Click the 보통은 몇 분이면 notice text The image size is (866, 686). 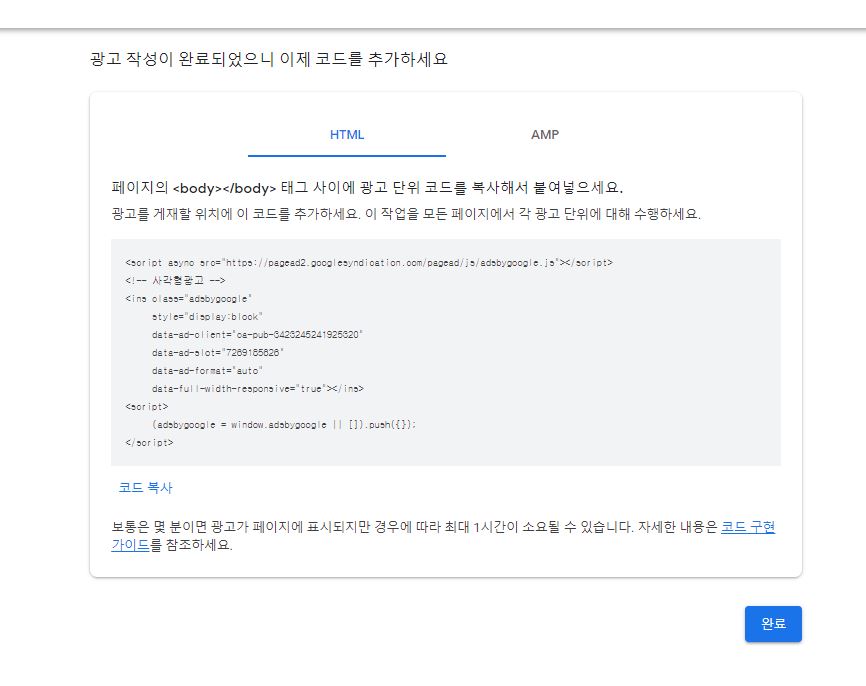point(443,536)
